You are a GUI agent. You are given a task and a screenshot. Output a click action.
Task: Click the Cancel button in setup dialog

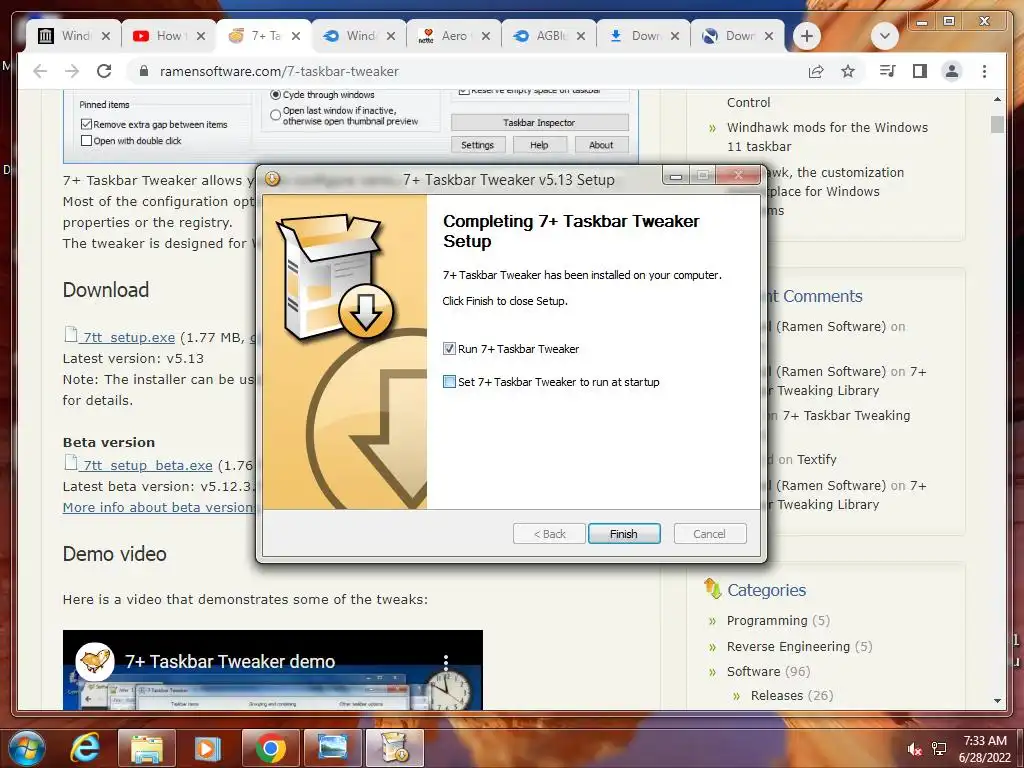(709, 534)
